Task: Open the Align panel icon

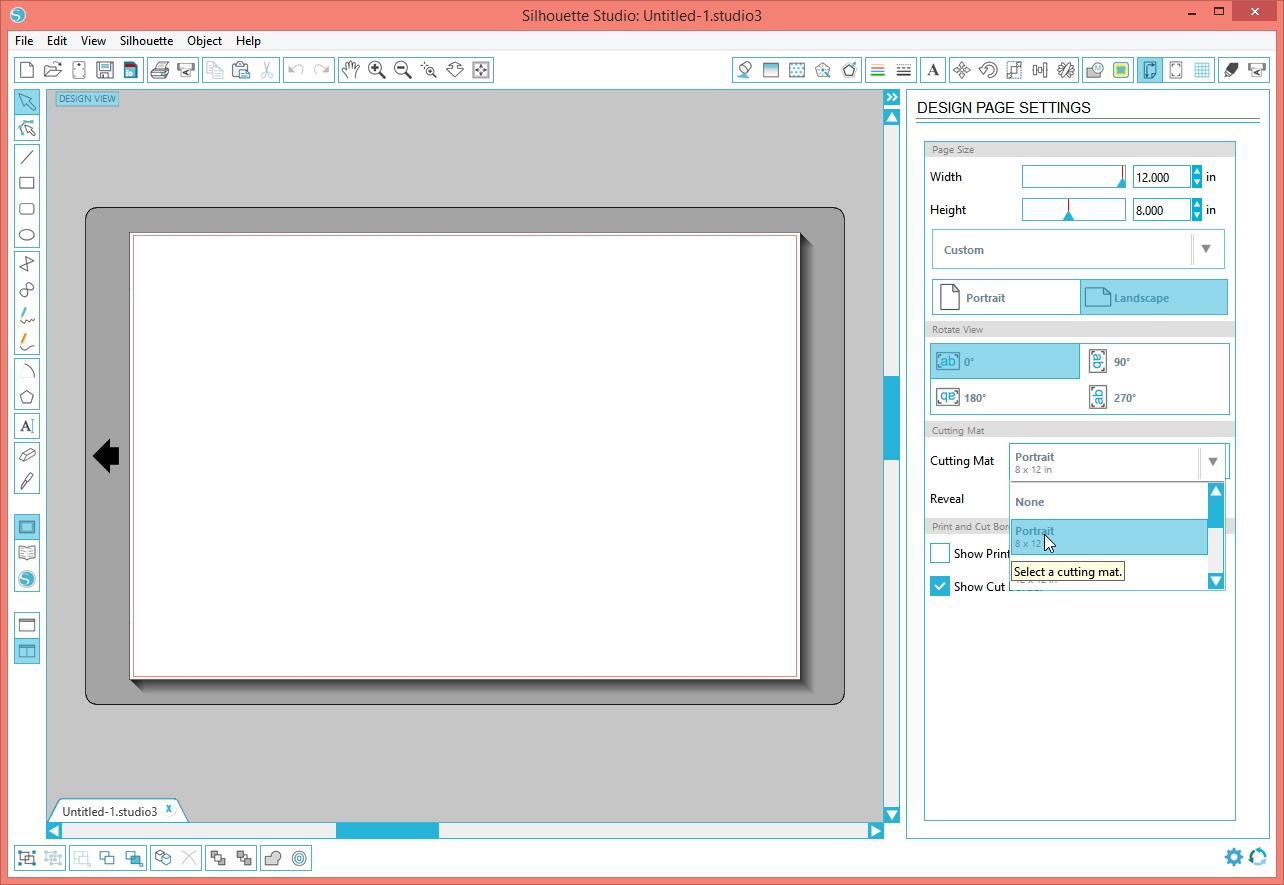Action: click(1040, 70)
